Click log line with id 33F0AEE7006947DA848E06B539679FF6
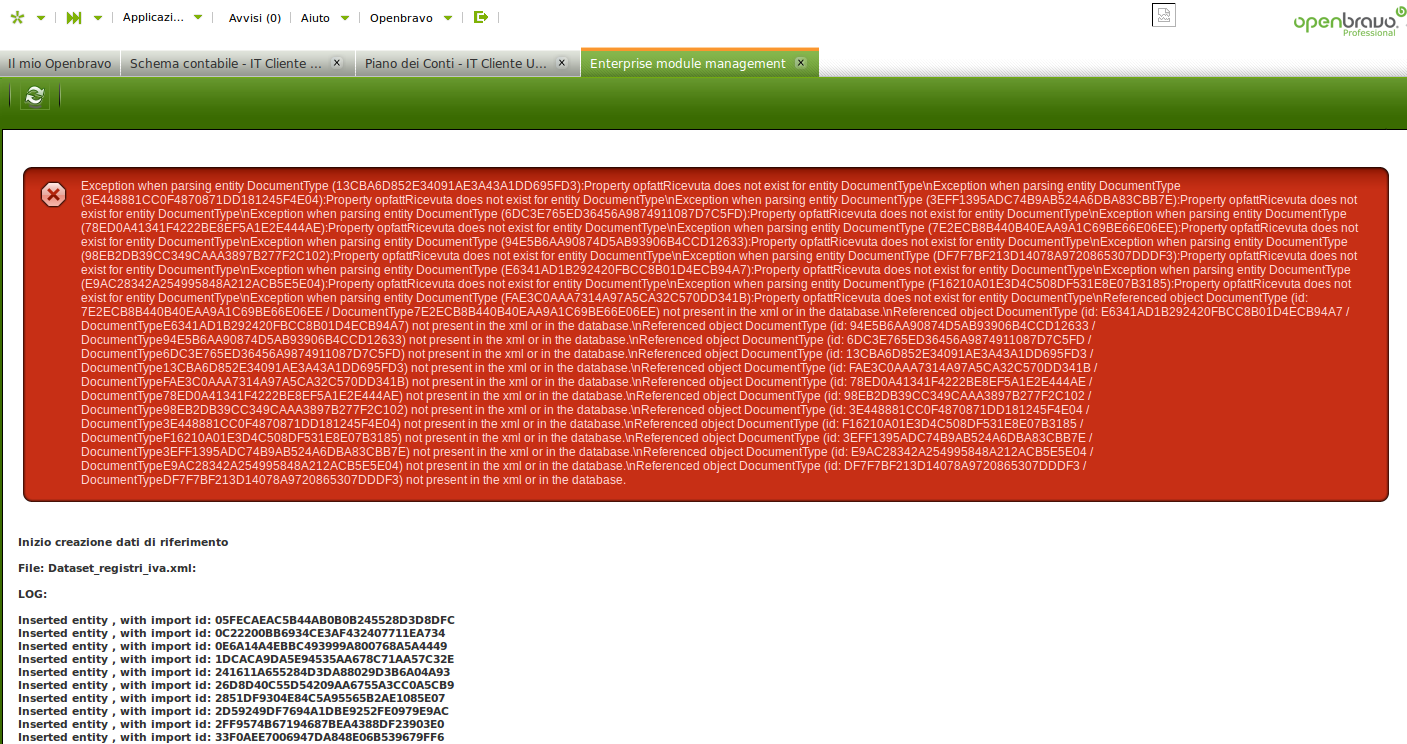Screen dimensions: 1407x744 tap(231, 737)
